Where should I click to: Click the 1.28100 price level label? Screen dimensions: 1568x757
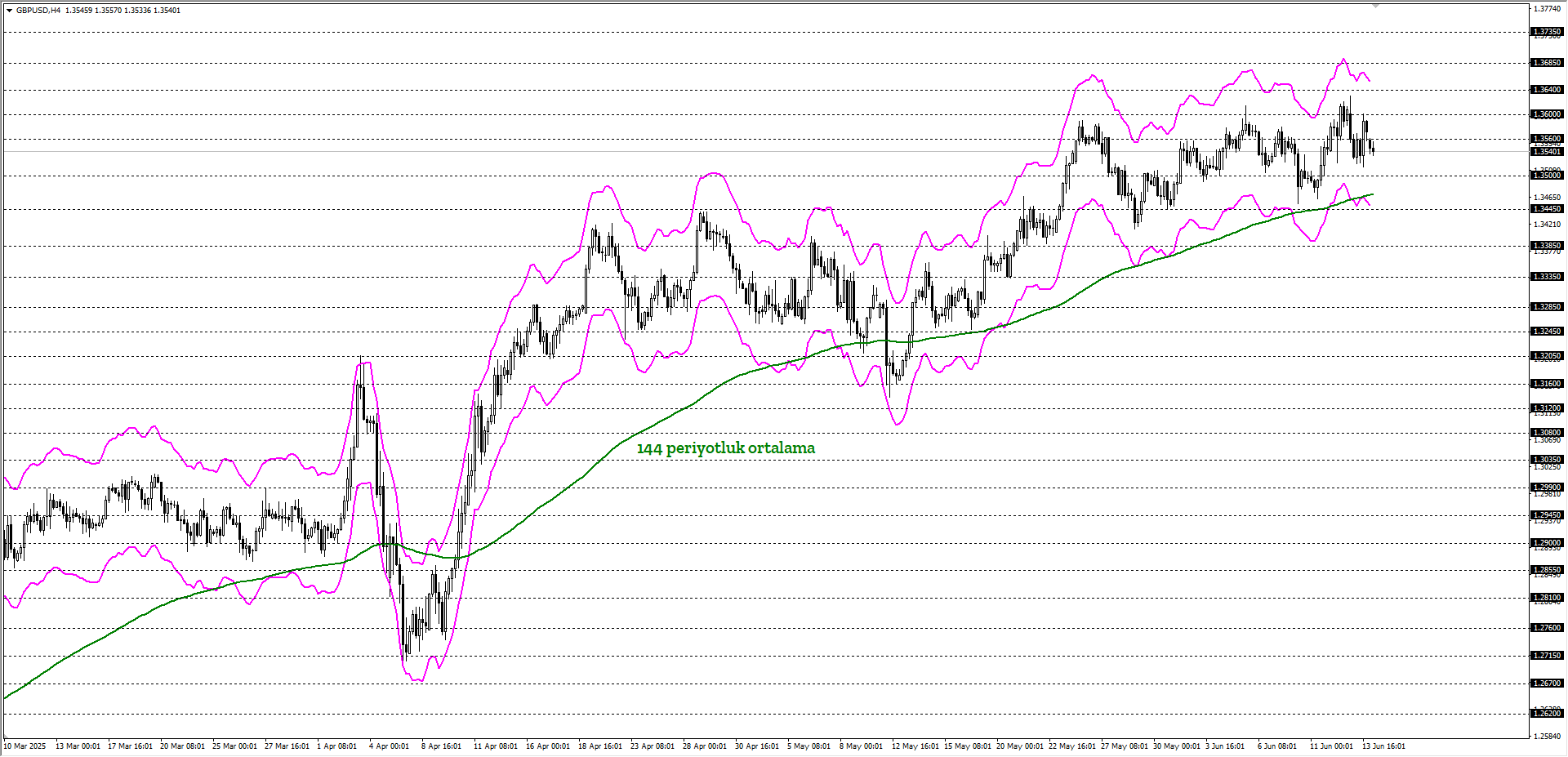tap(1546, 598)
